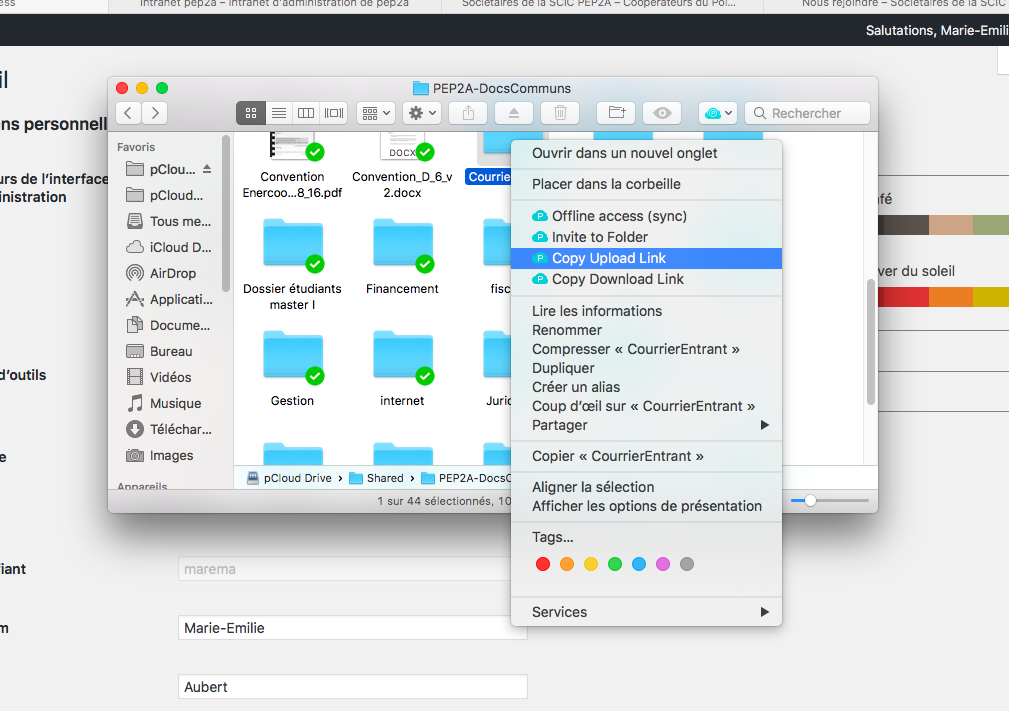
Task: Choose Placer dans la corbeille
Action: (x=606, y=184)
